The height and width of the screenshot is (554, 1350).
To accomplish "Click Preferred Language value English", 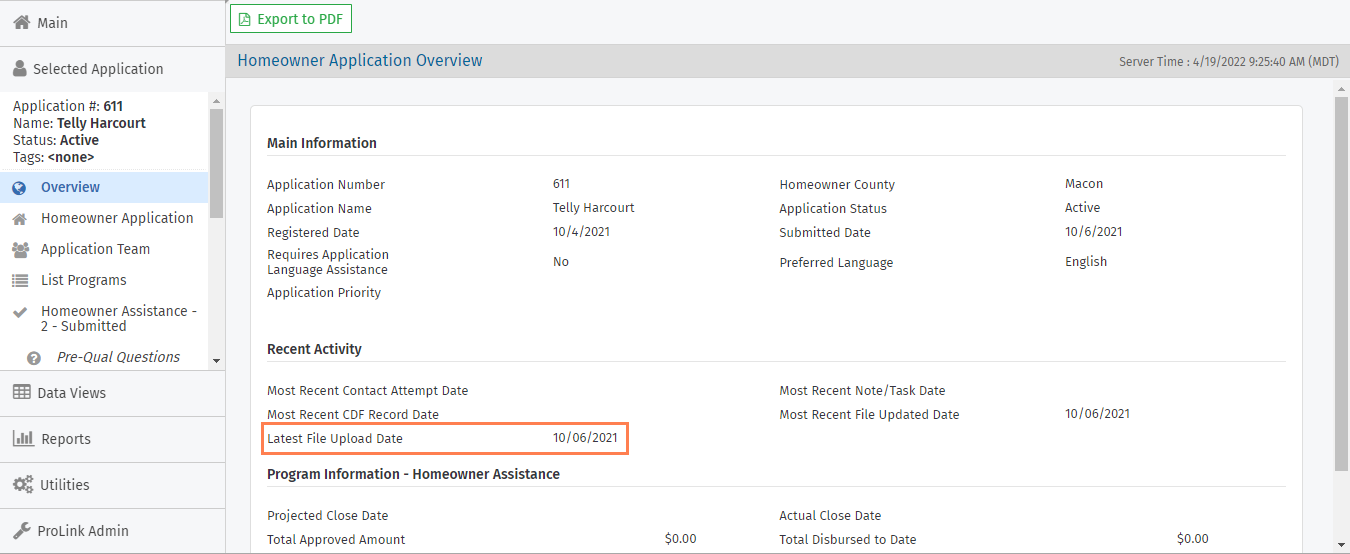I will click(1086, 262).
